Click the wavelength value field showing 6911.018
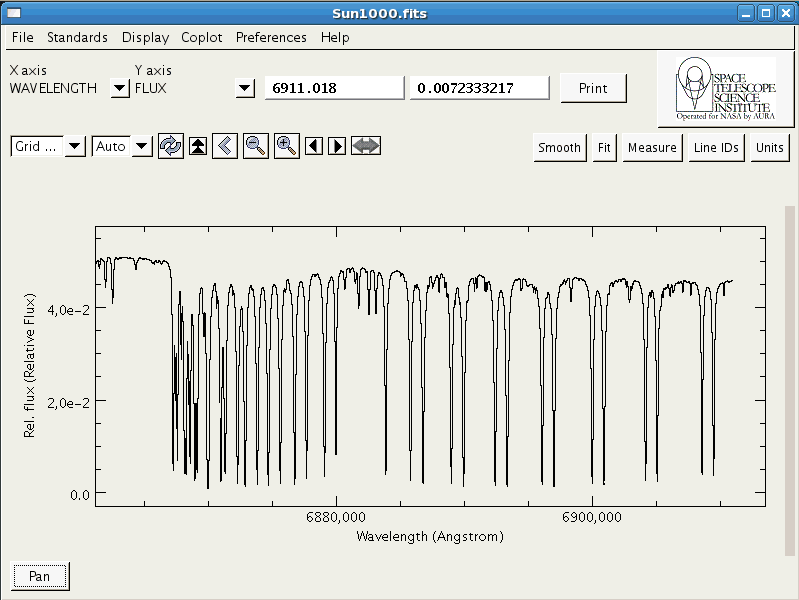 [x=332, y=88]
